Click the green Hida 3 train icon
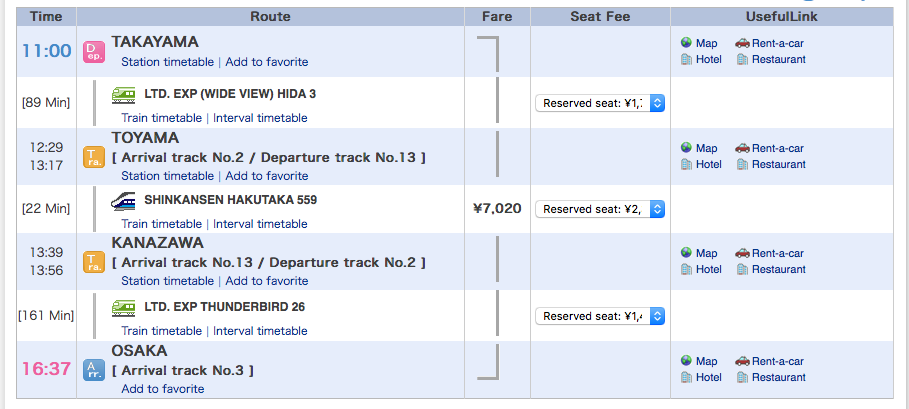909x409 pixels. (x=124, y=94)
